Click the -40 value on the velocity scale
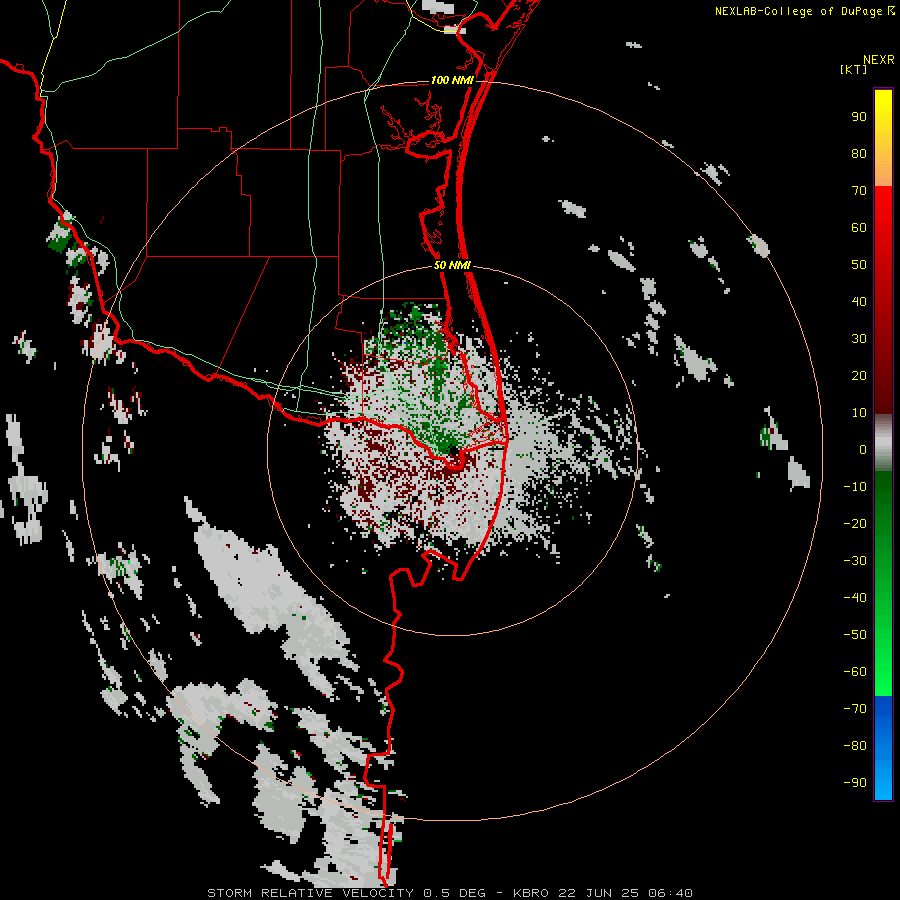This screenshot has width=900, height=900. point(855,598)
